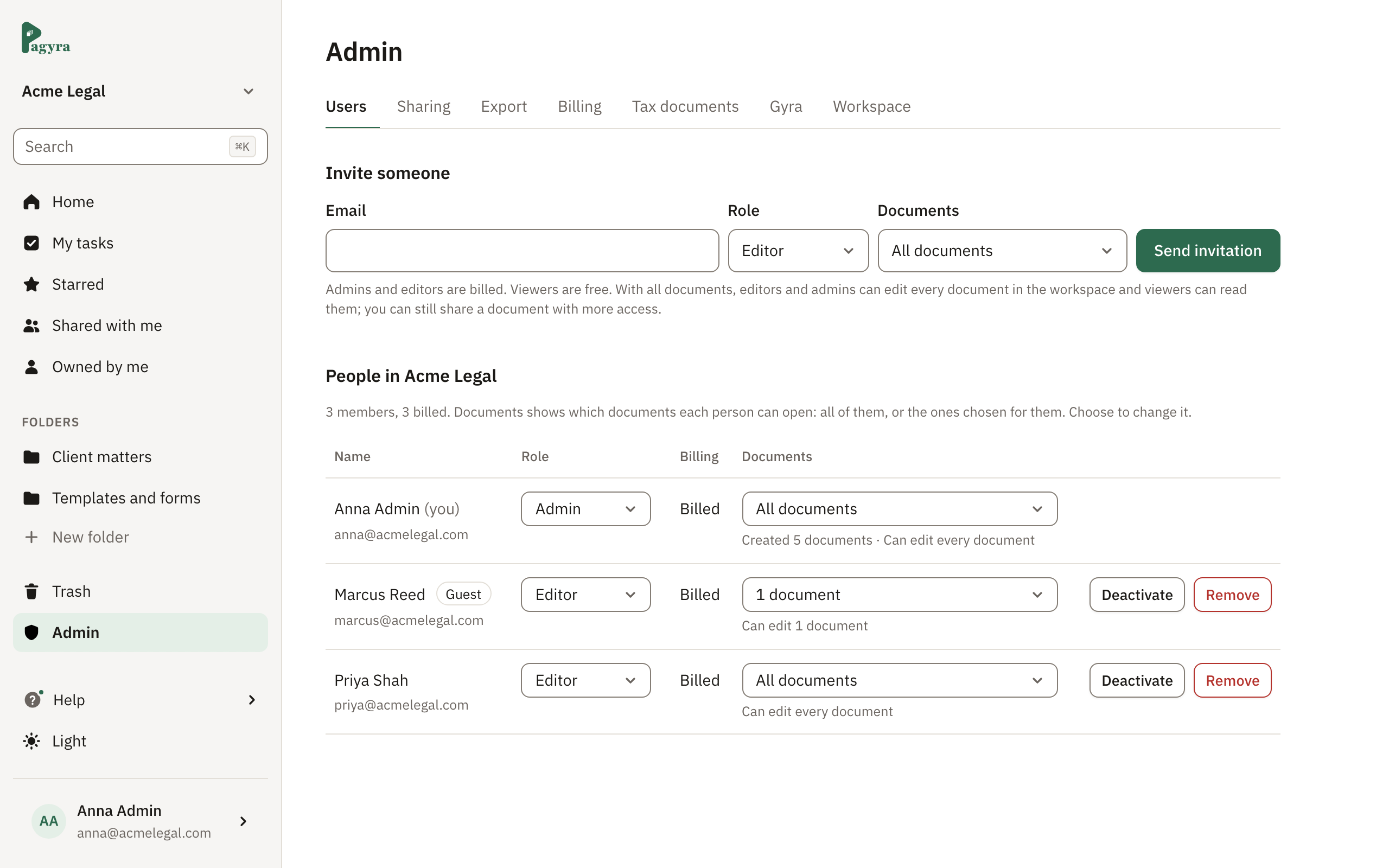The width and height of the screenshot is (1389, 868).
Task: Change Anna Admin's role dropdown
Action: pyautogui.click(x=585, y=509)
